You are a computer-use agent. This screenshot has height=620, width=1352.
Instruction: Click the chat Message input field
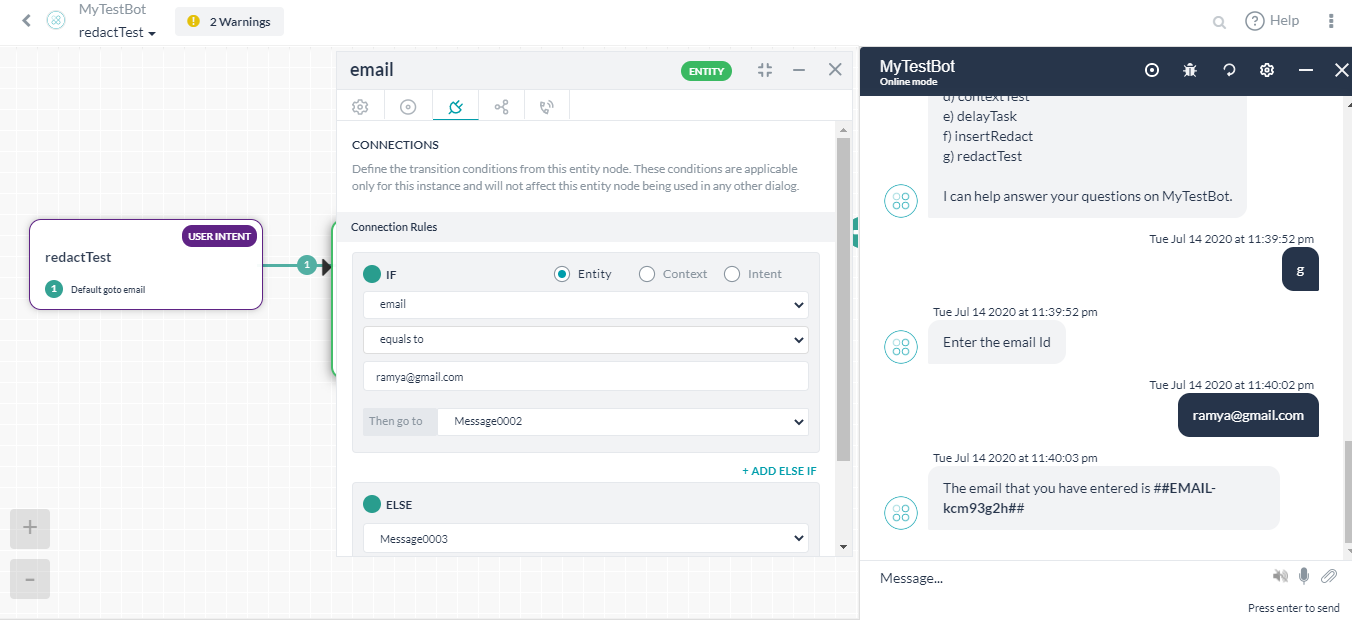pyautogui.click(x=1065, y=578)
